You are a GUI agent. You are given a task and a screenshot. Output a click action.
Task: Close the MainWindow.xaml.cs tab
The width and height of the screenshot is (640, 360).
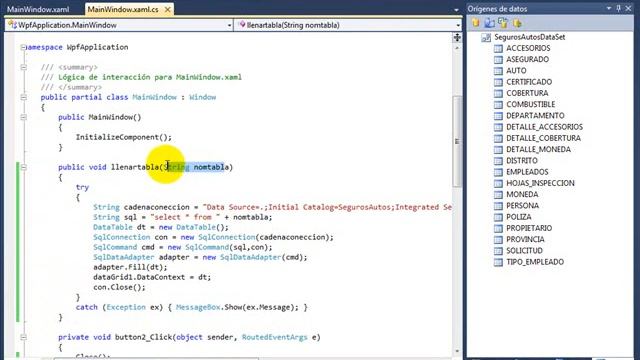coord(167,9)
